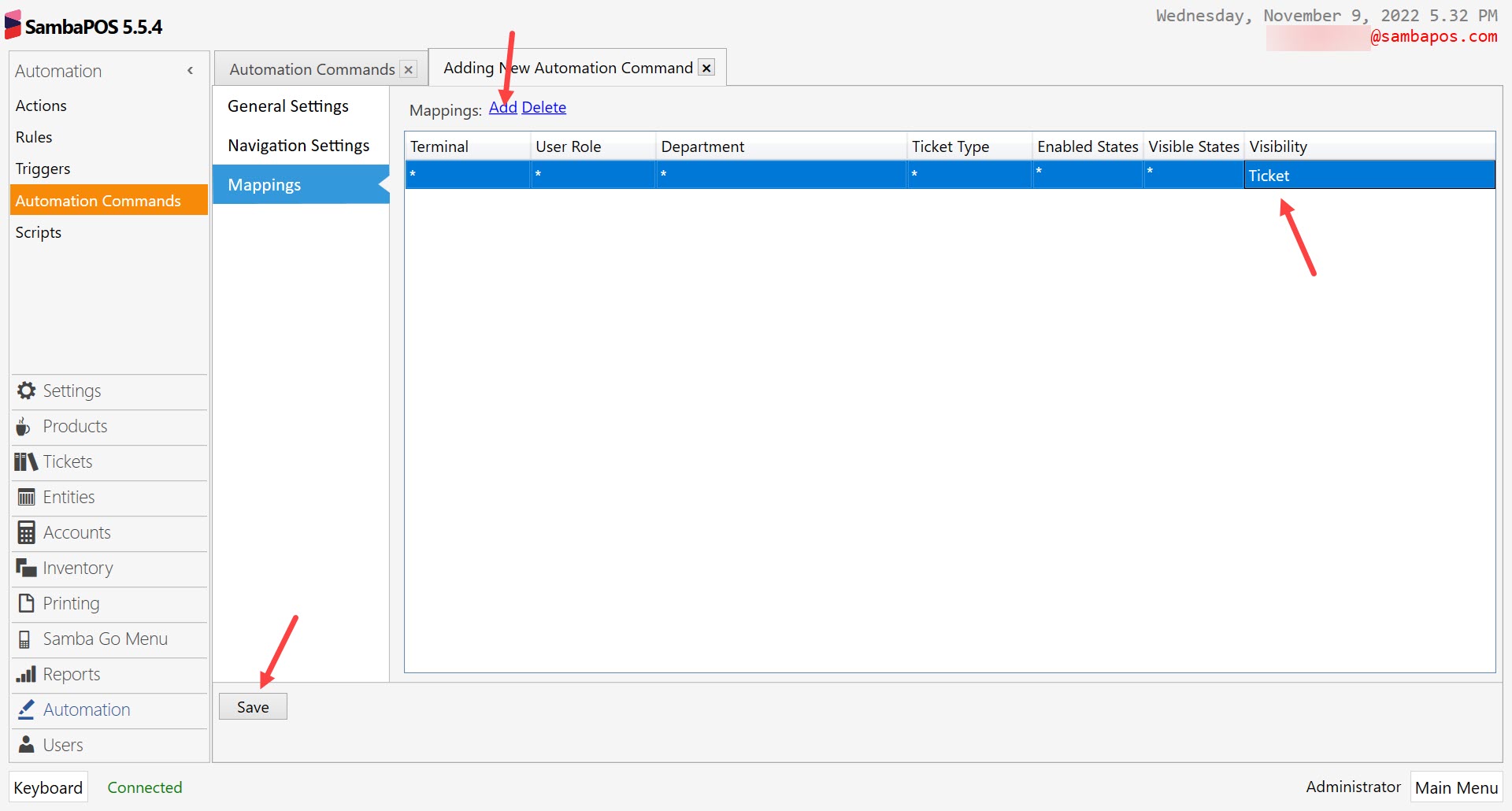Save the automation command
The image size is (1512, 811).
click(253, 706)
